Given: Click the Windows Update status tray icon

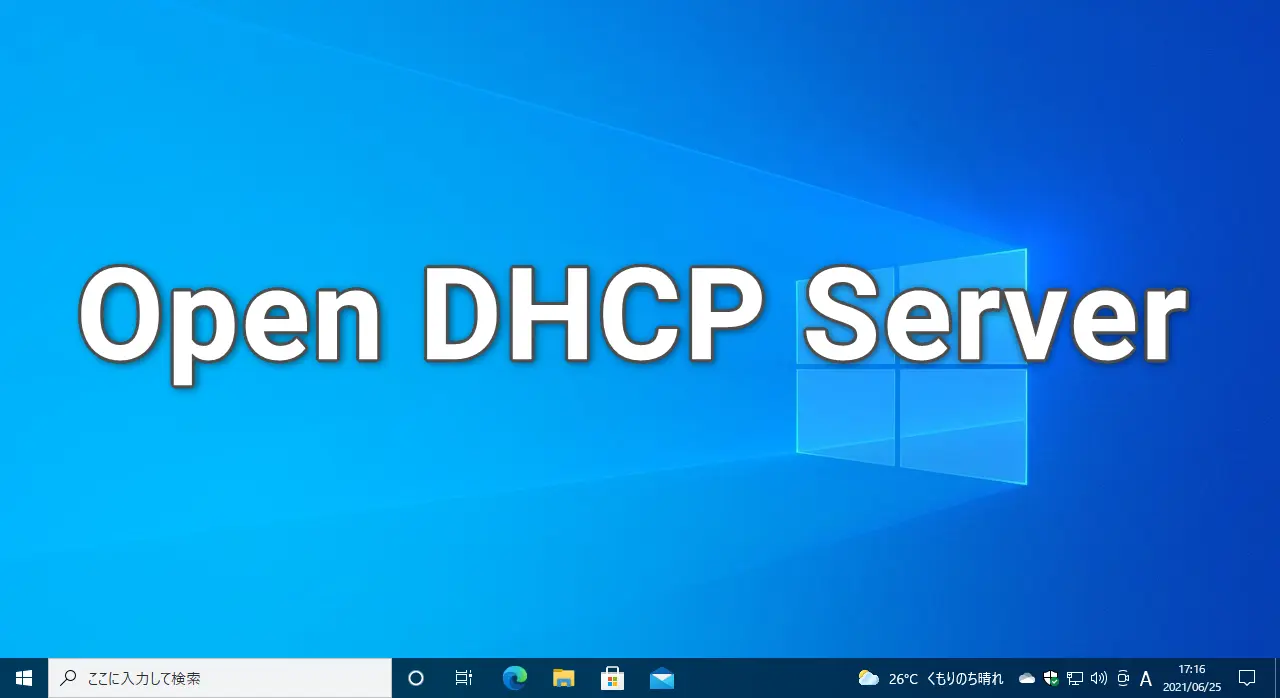Looking at the screenshot, I should (1122, 678).
